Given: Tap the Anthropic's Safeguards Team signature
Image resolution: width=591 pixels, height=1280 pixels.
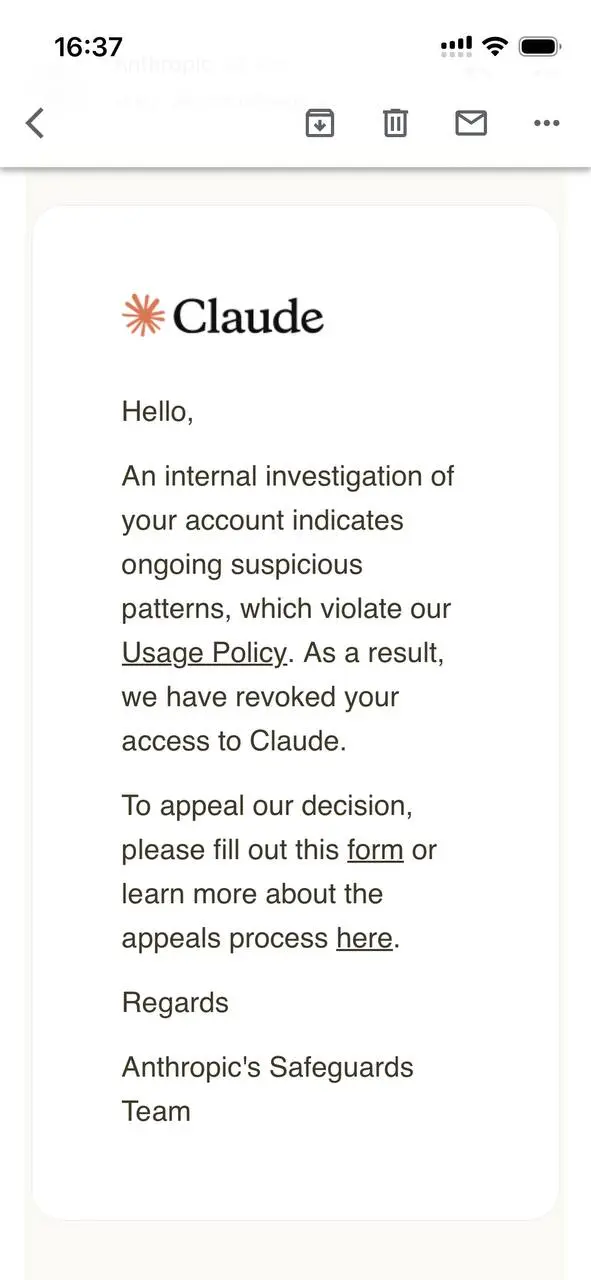Looking at the screenshot, I should pyautogui.click(x=268, y=1089).
